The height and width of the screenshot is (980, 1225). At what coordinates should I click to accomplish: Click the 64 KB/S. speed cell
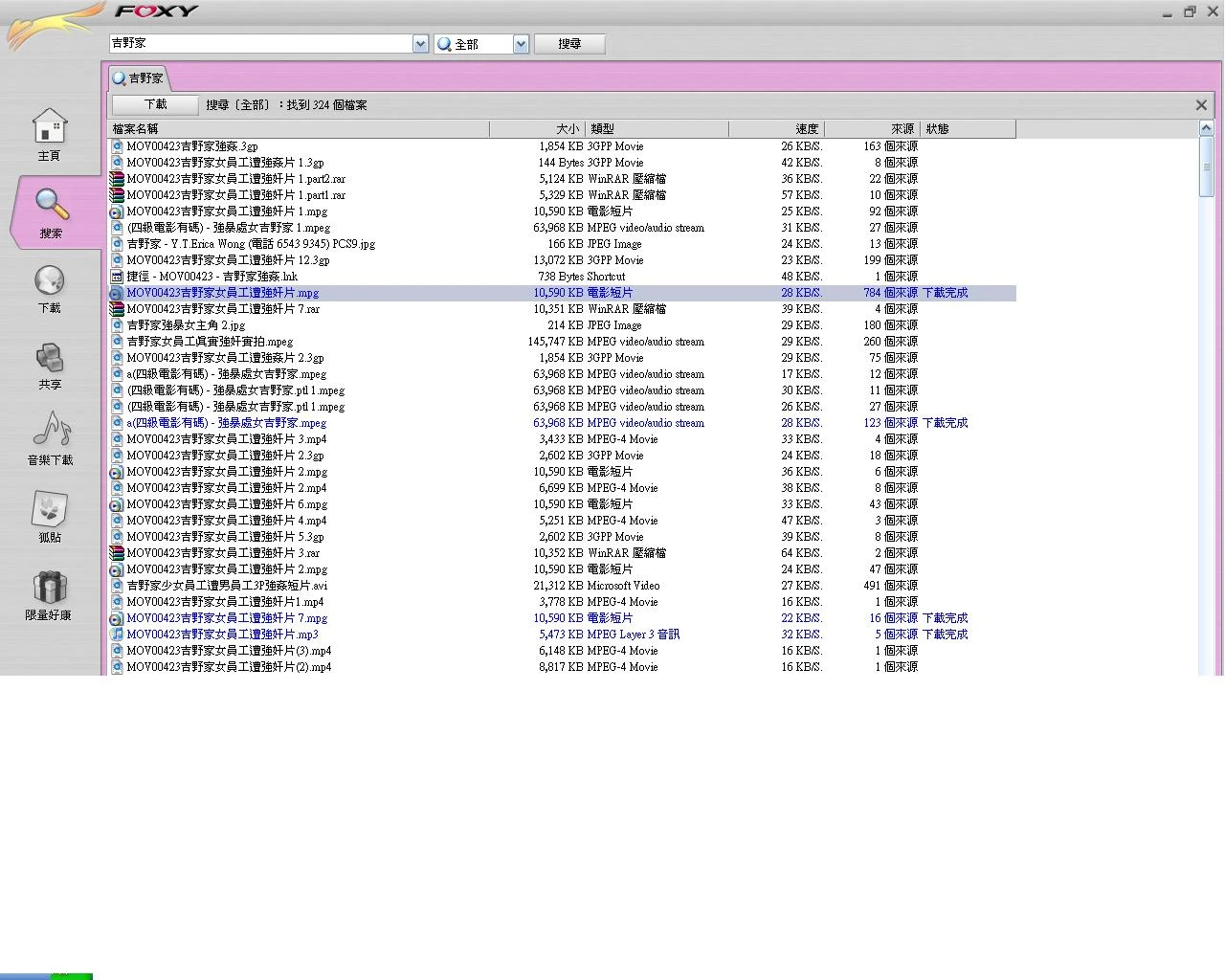pos(802,553)
